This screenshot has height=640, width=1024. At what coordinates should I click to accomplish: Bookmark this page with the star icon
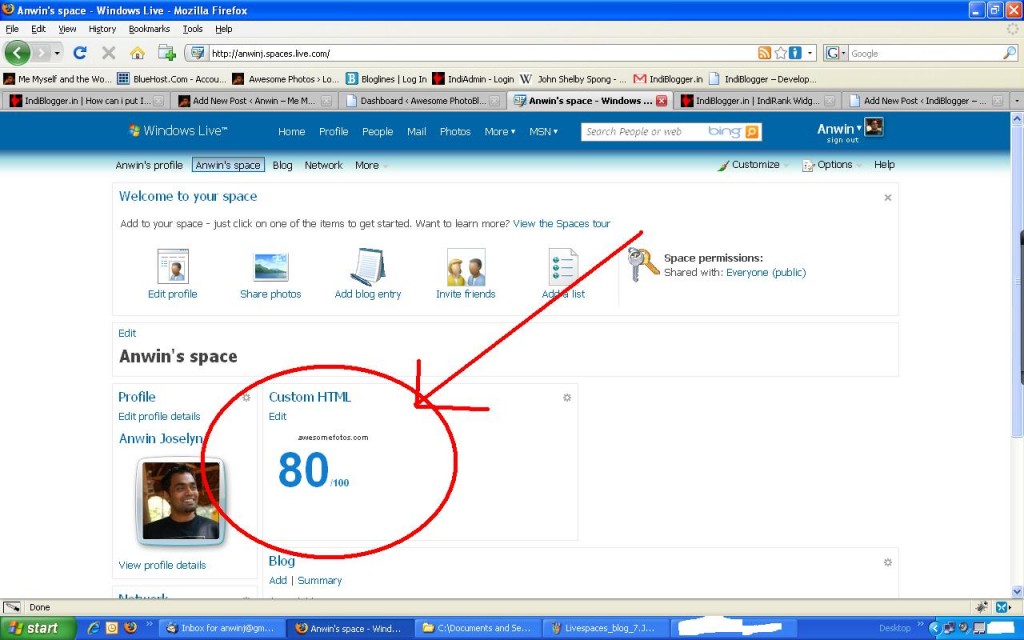780,53
